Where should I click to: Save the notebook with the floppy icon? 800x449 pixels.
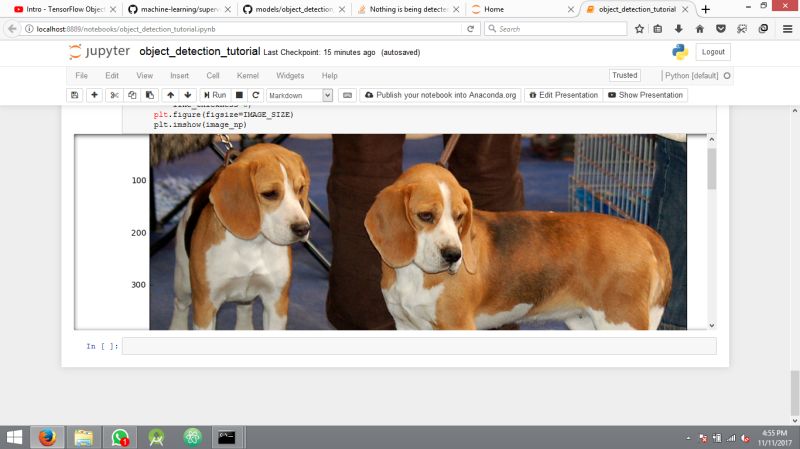point(74,95)
